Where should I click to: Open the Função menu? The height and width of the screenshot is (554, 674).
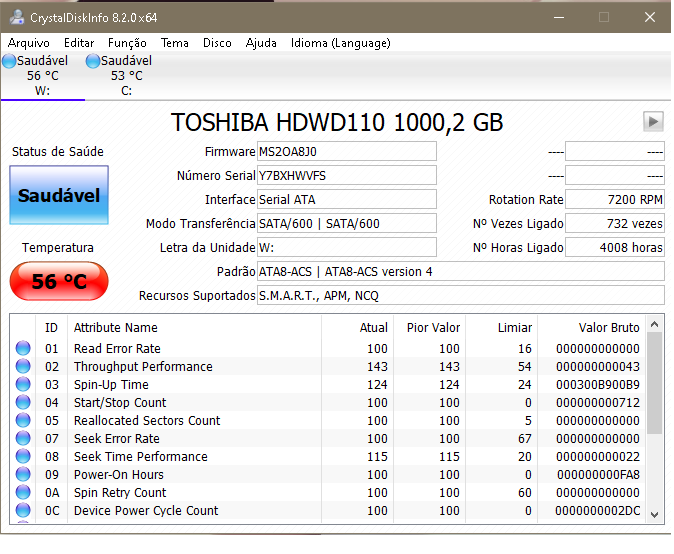click(127, 43)
